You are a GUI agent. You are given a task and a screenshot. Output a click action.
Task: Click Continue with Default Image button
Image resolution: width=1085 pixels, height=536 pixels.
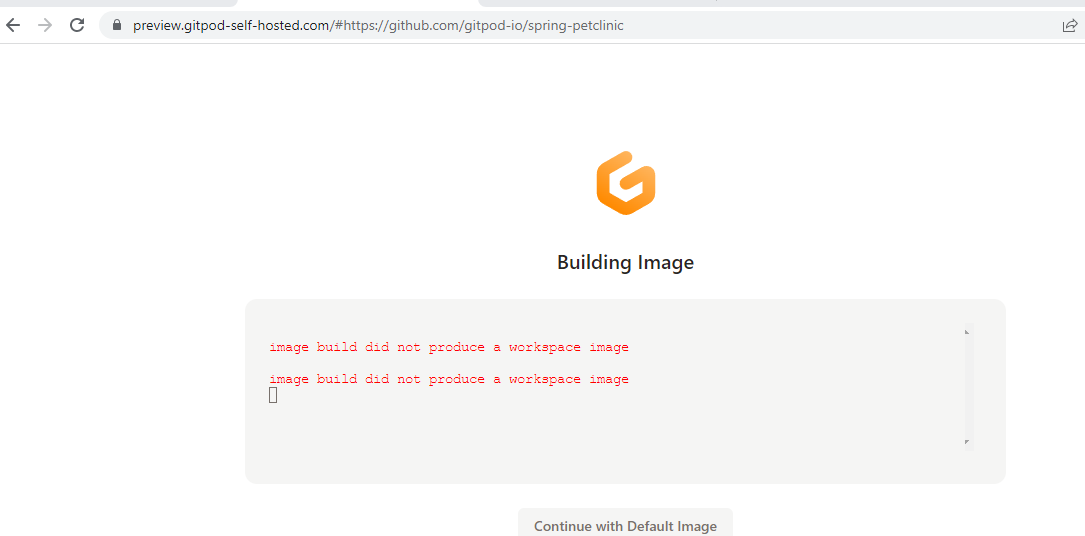[625, 526]
